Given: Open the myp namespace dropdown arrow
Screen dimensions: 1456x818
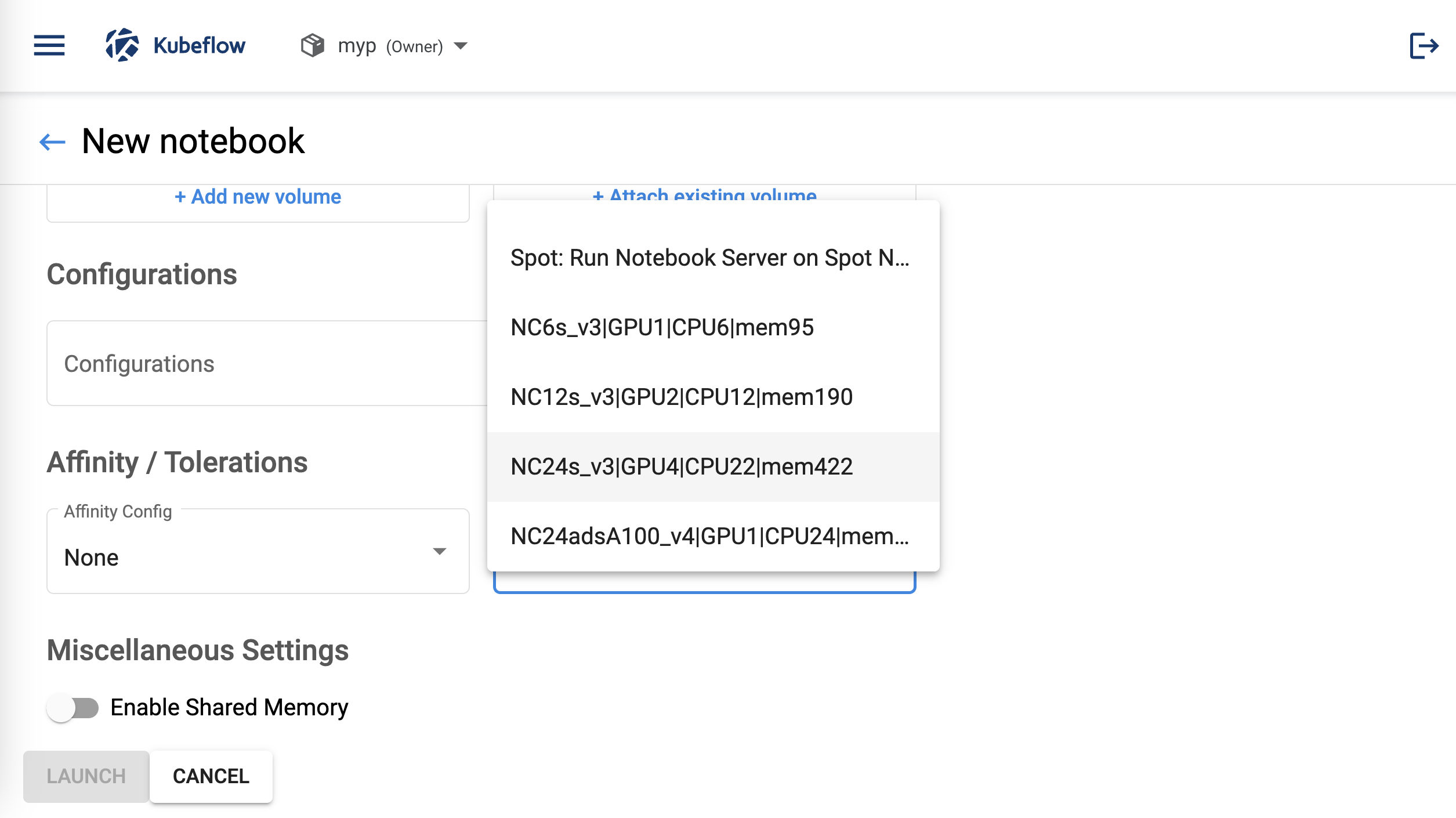Looking at the screenshot, I should [x=461, y=45].
